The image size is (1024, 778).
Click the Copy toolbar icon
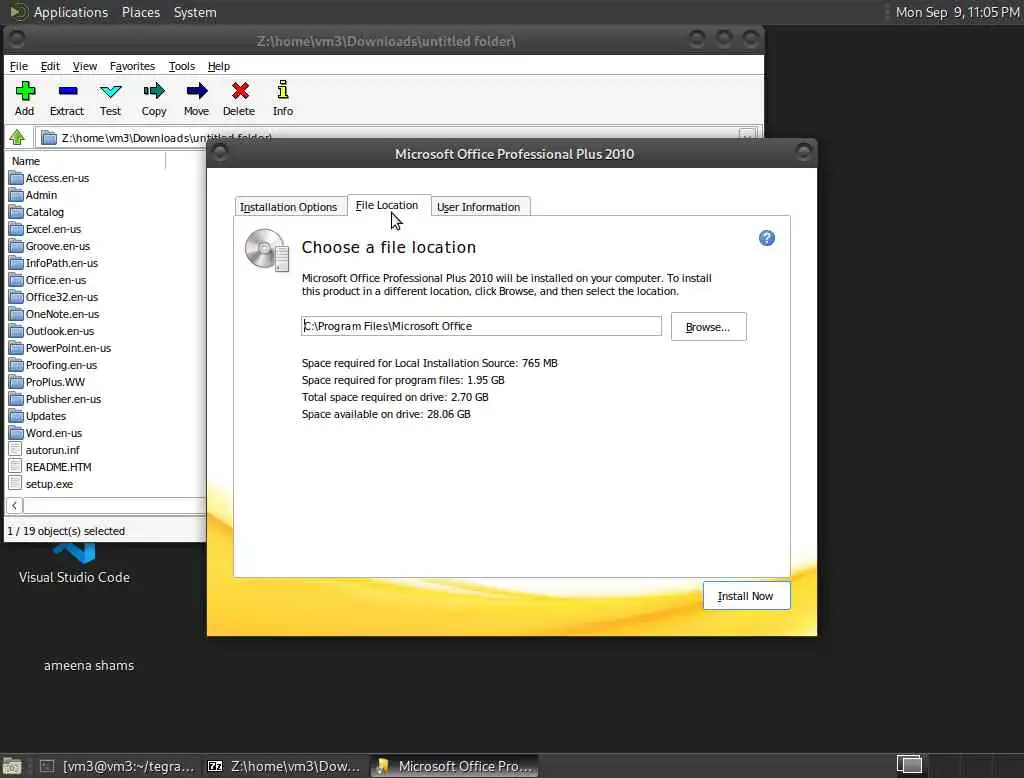click(x=154, y=91)
